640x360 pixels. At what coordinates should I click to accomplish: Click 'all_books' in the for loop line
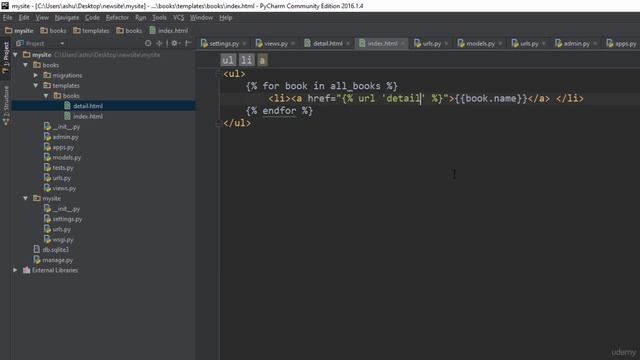pos(355,86)
